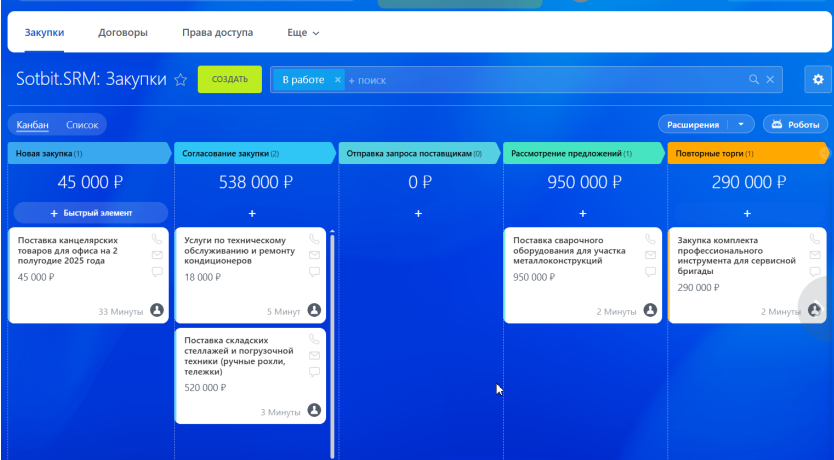Click chat icon on складских стеллажей card
834x460 pixels.
314,372
